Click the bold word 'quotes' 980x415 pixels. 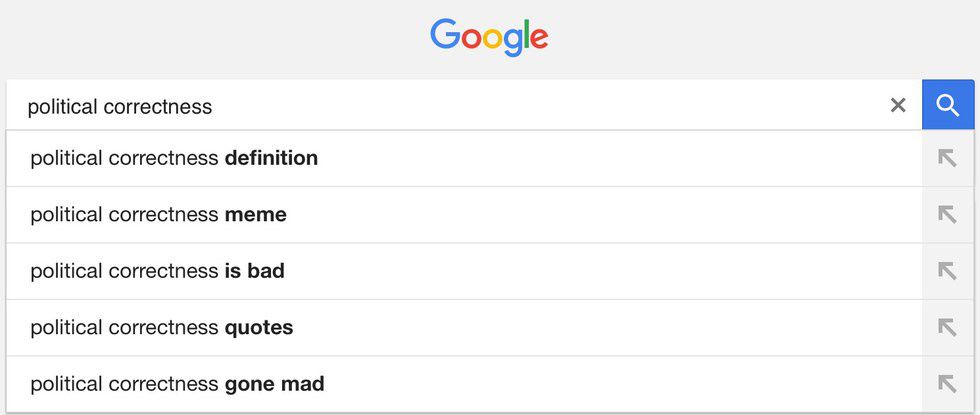[258, 327]
